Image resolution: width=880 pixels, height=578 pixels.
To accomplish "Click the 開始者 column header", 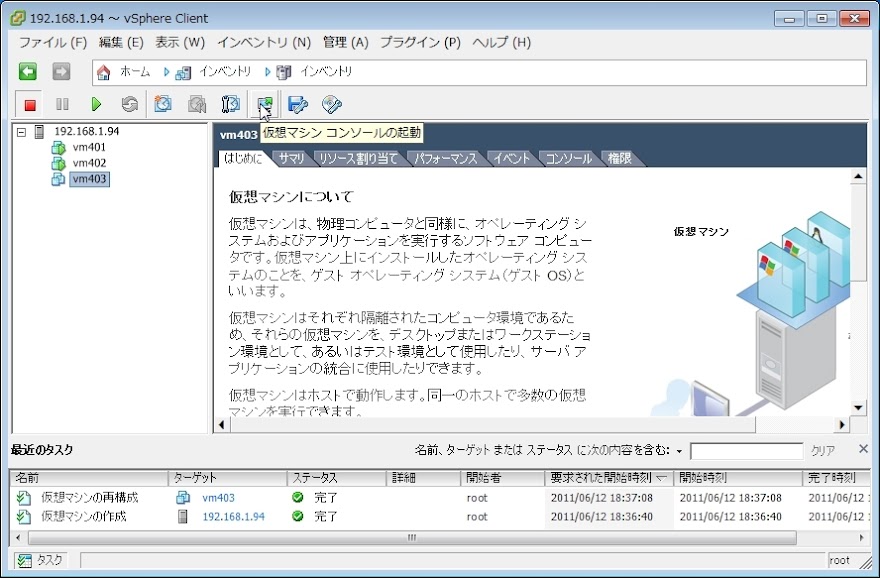I will (502, 478).
